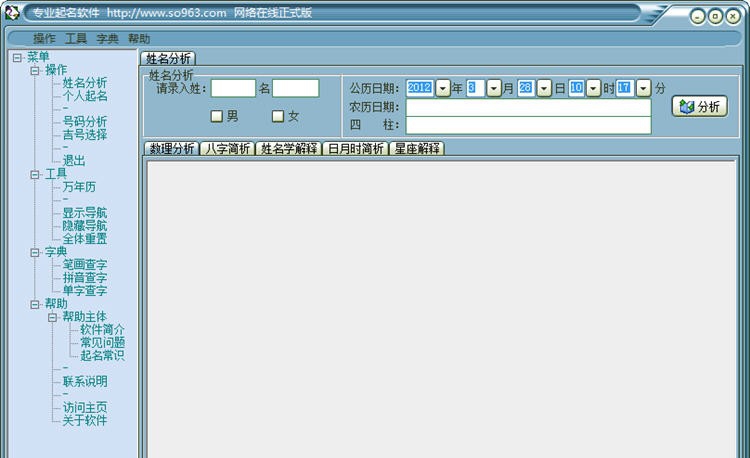Screen dimensions: 750x458
Task: Select 个人起名 in the sidebar tree
Action: [85, 96]
